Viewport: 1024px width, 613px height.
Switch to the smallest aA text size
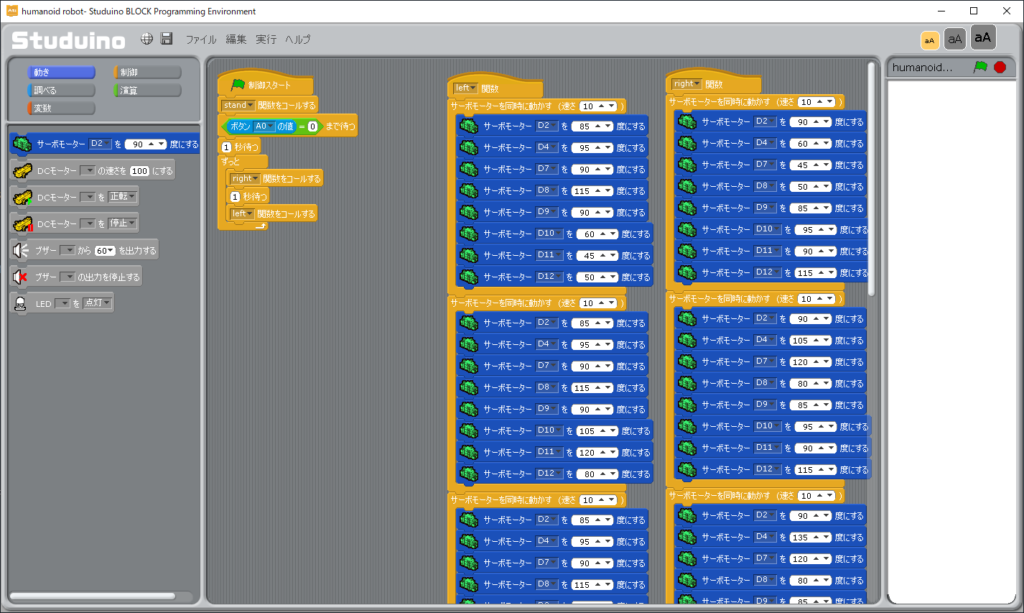(x=930, y=39)
